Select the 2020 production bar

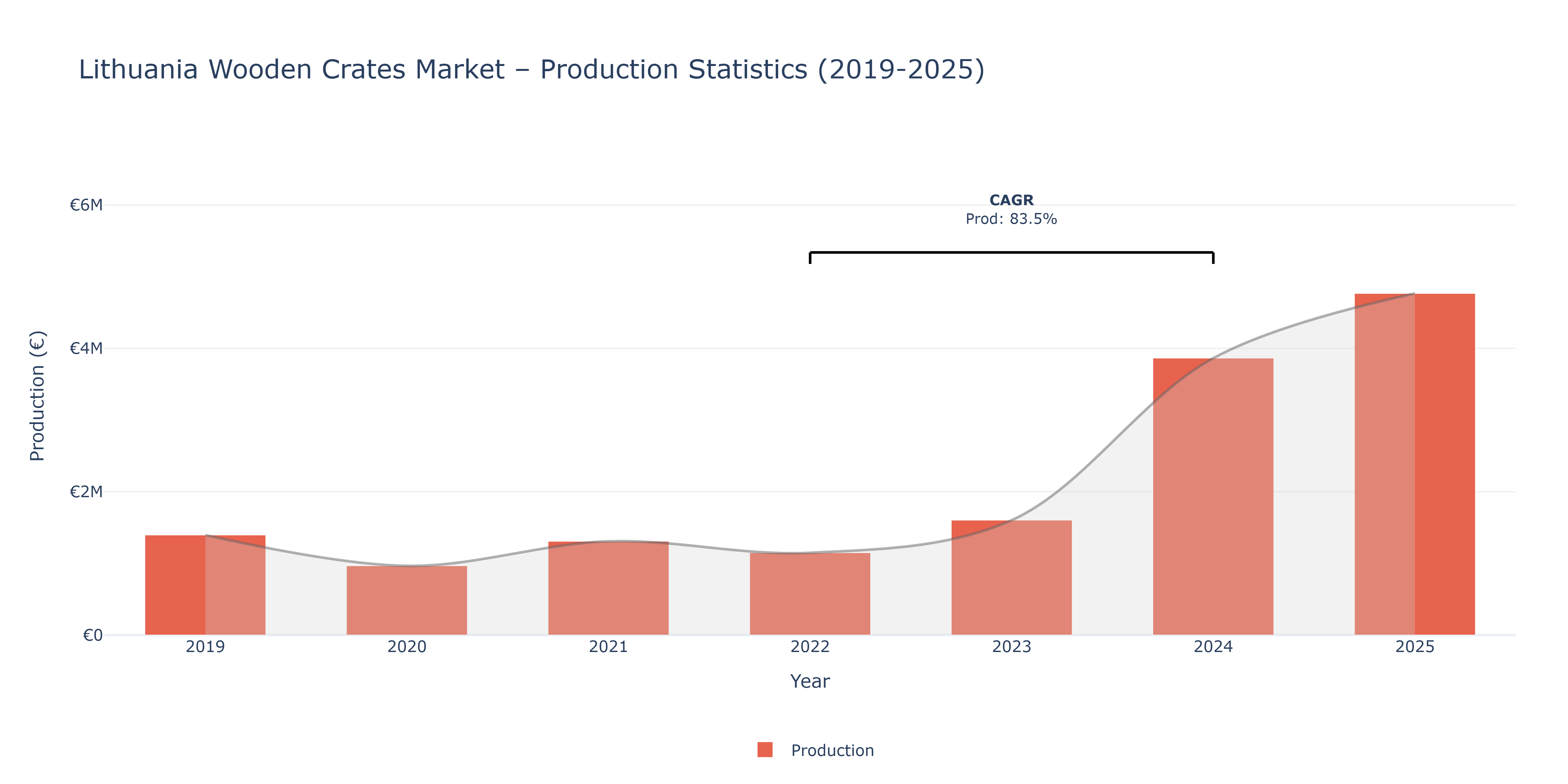tap(407, 600)
